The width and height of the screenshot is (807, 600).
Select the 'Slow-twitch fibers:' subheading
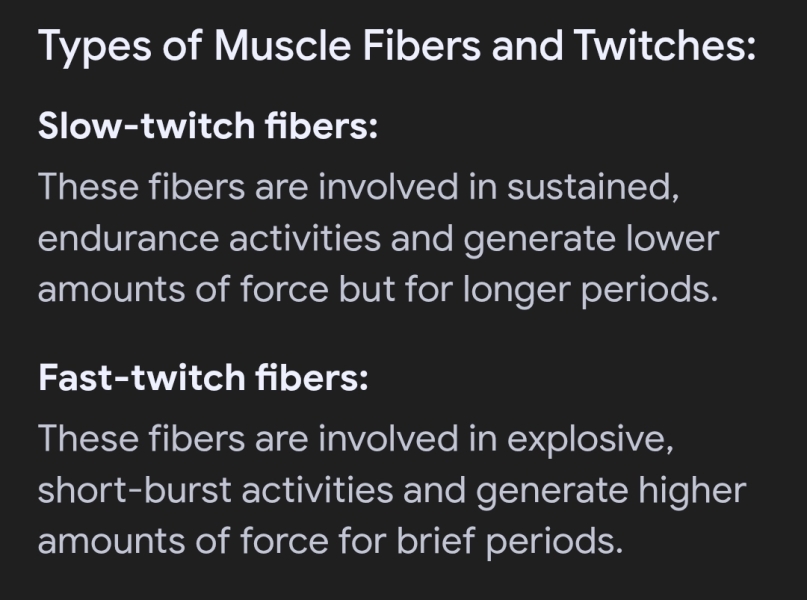(x=208, y=126)
